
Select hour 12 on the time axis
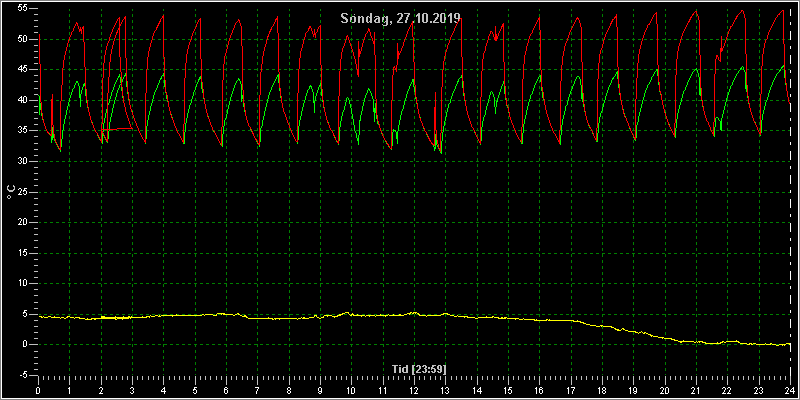click(x=414, y=389)
